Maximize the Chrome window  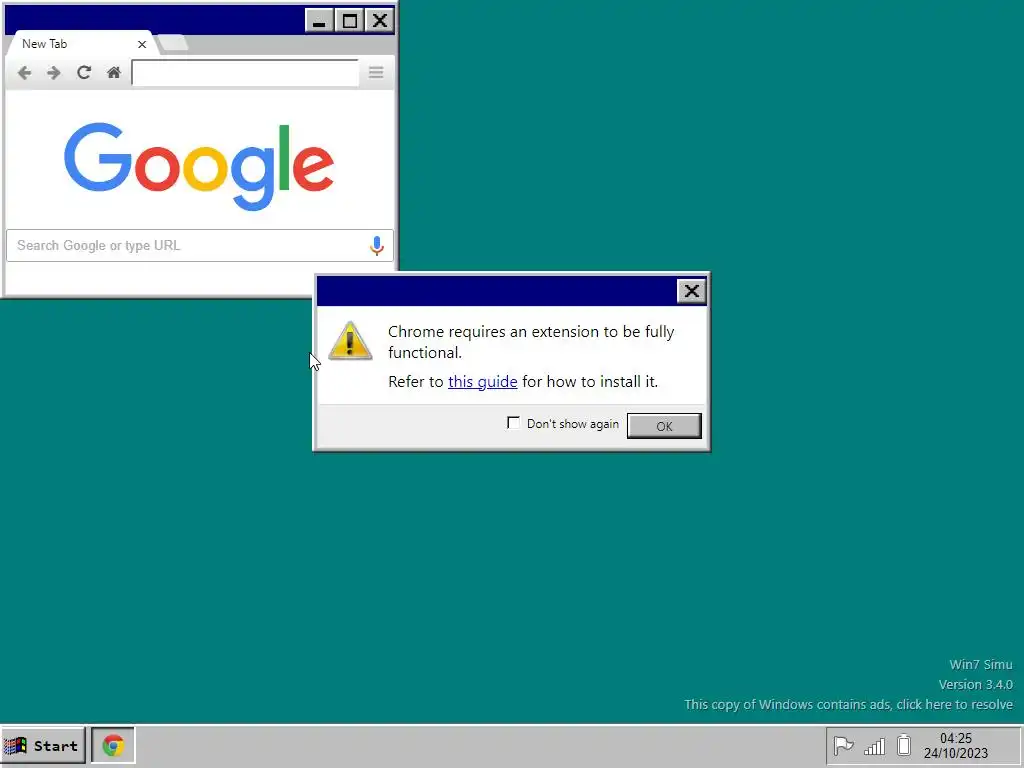[x=349, y=21]
